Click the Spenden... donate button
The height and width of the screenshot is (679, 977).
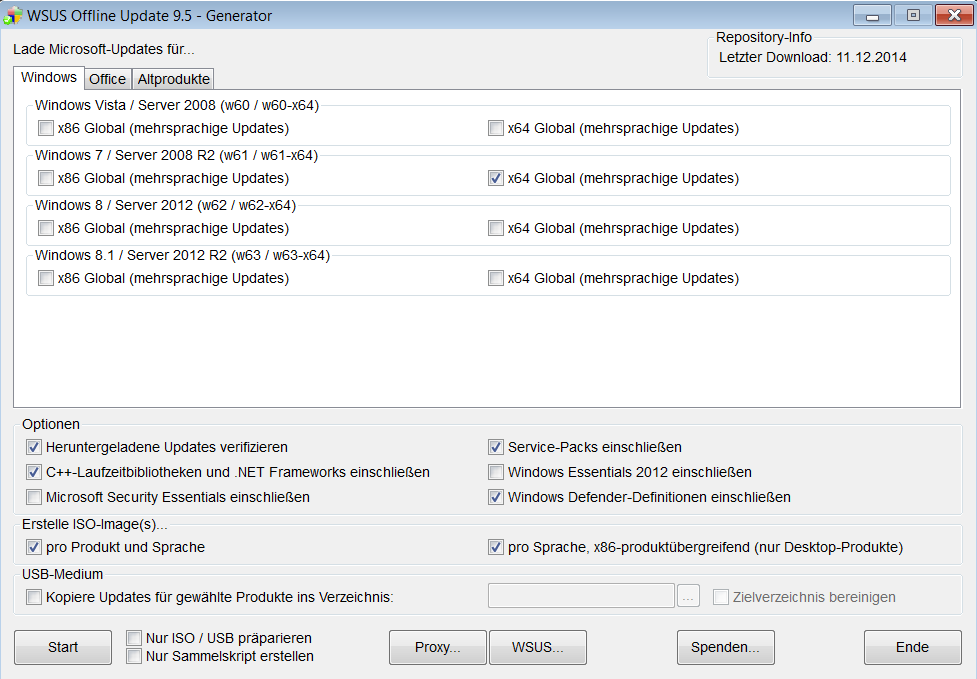pyautogui.click(x=725, y=647)
